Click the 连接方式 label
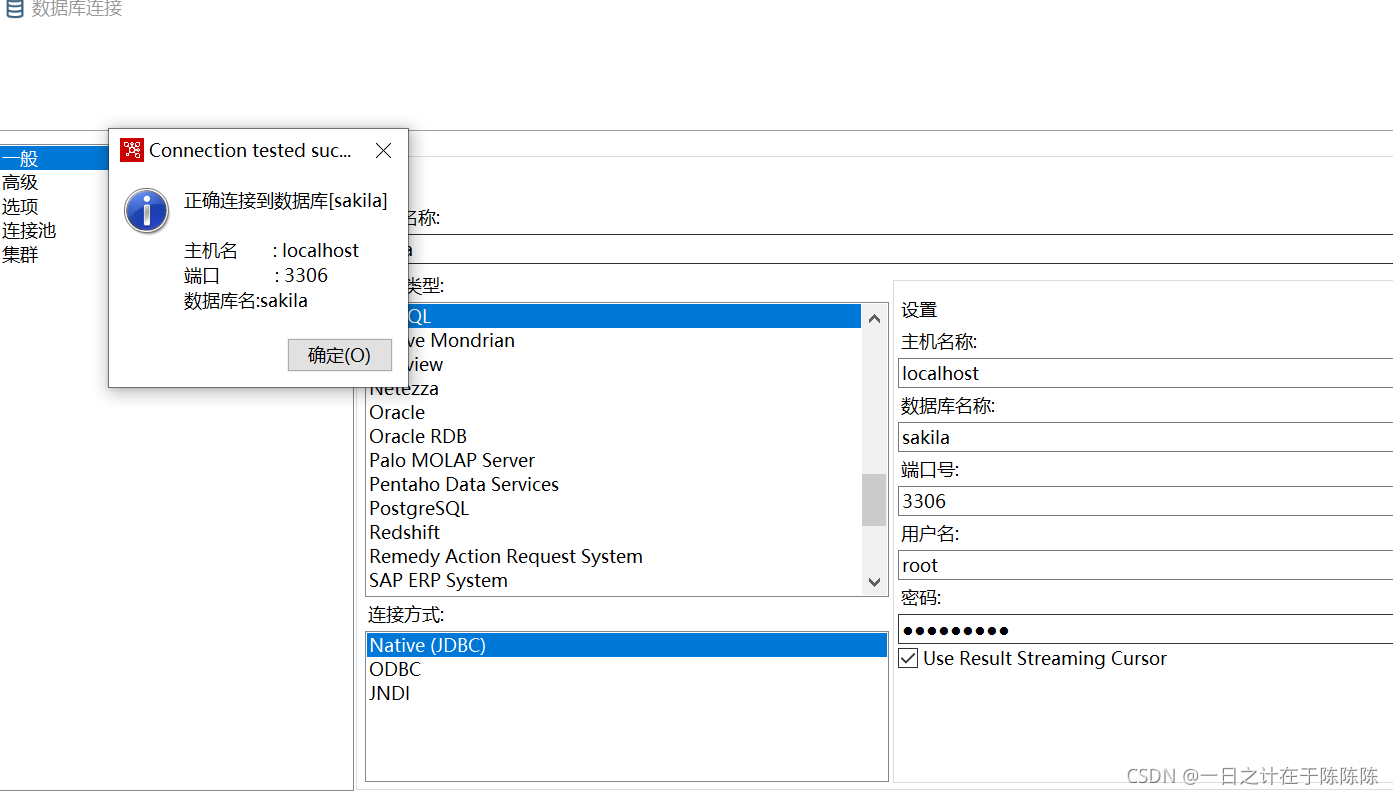The image size is (1393, 794). pyautogui.click(x=407, y=614)
